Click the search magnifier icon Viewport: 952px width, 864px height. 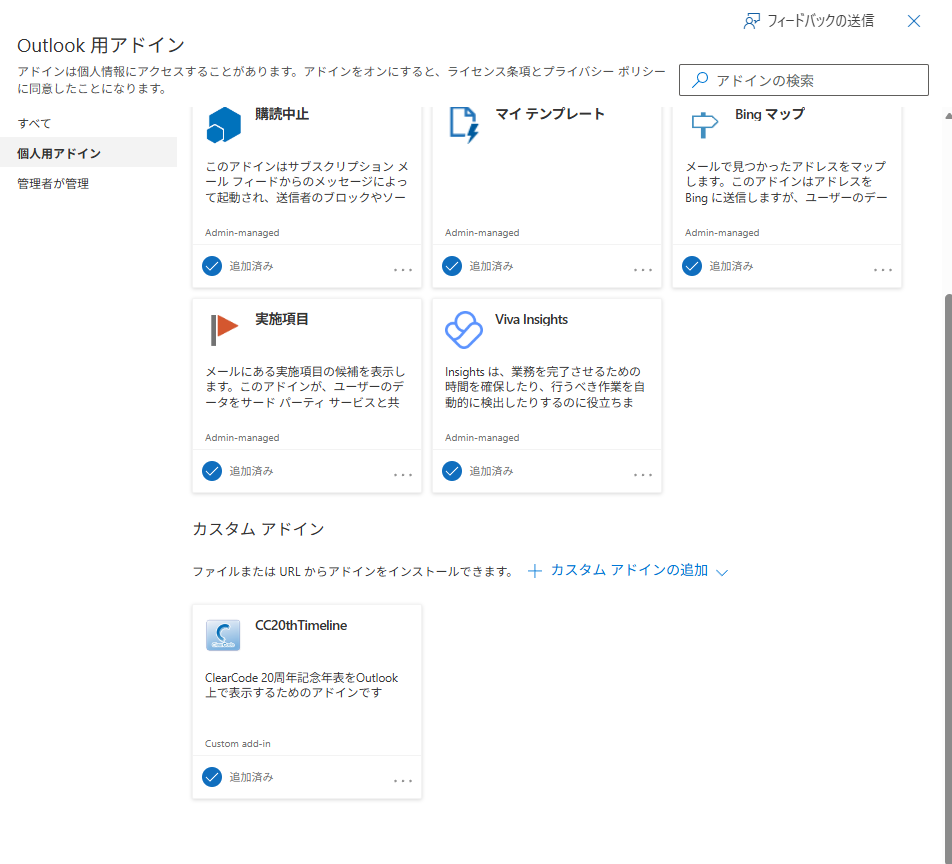click(x=700, y=80)
